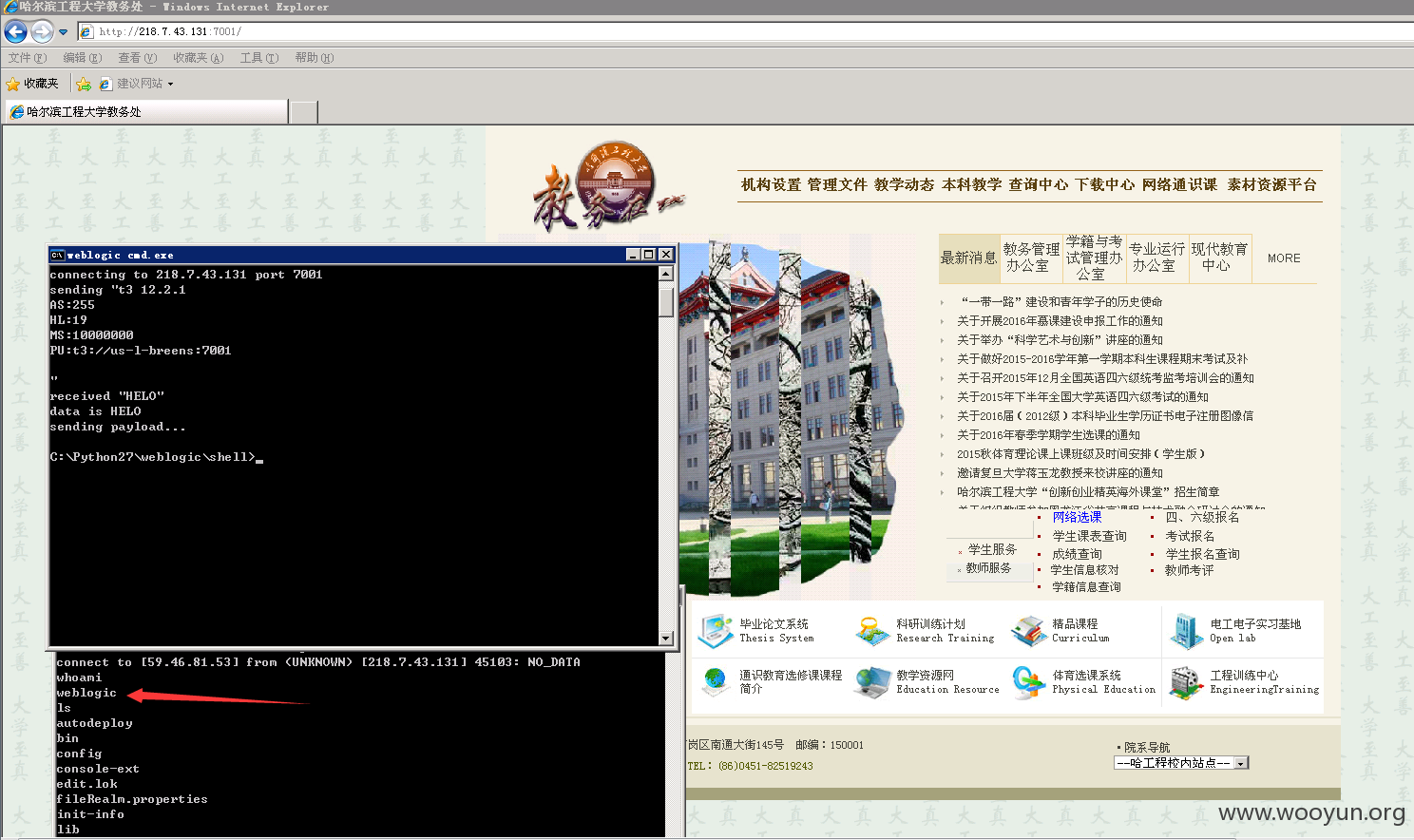This screenshot has height=840, width=1414.
Task: Click the 毕业论文系统 Thesis System icon
Action: [716, 631]
